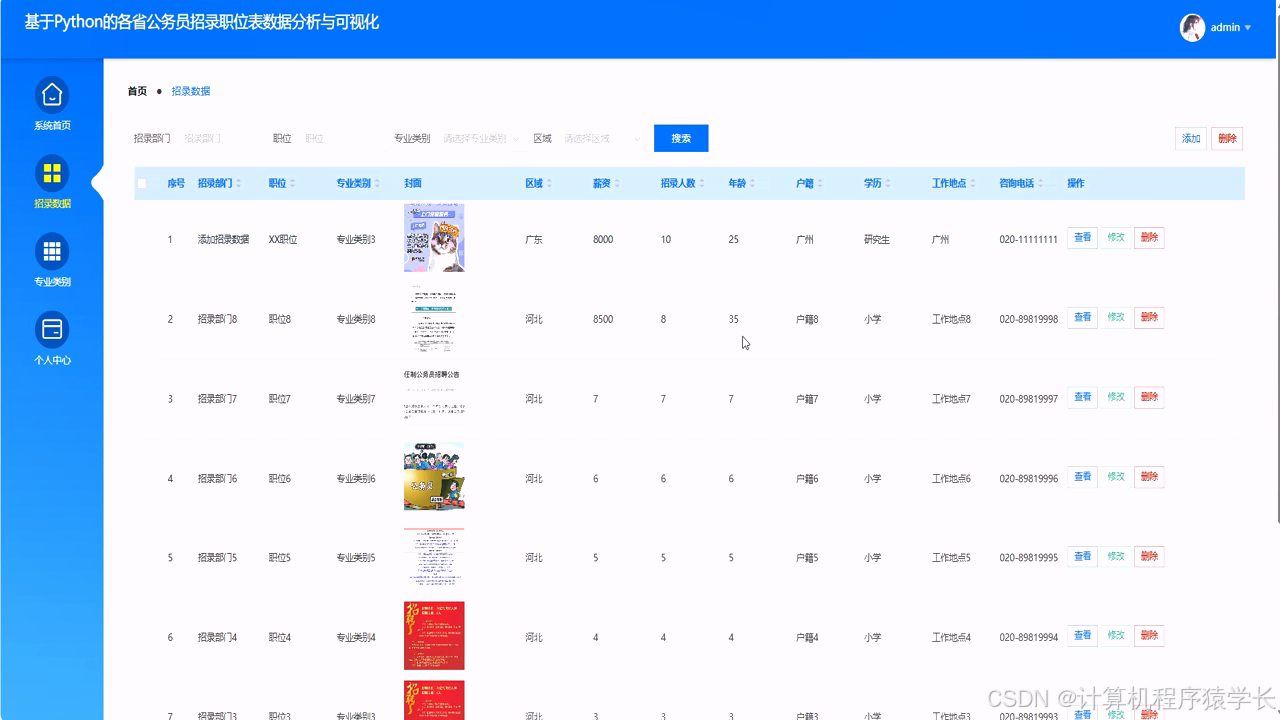
Task: Expand the admin user dropdown
Action: pyautogui.click(x=1247, y=28)
